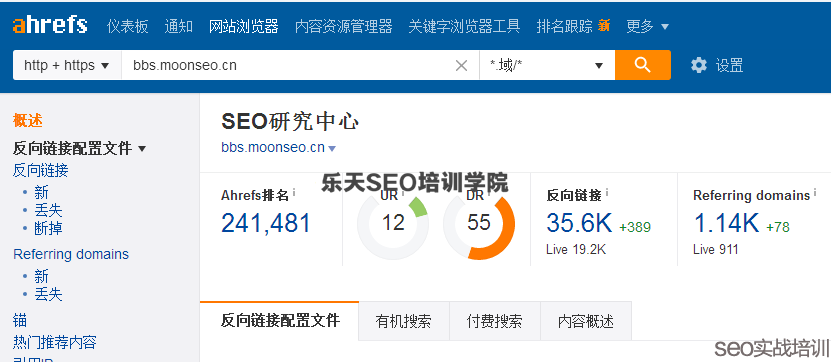Click the orange search magnifier button
Viewport: 831px width, 362px height.
[x=643, y=65]
